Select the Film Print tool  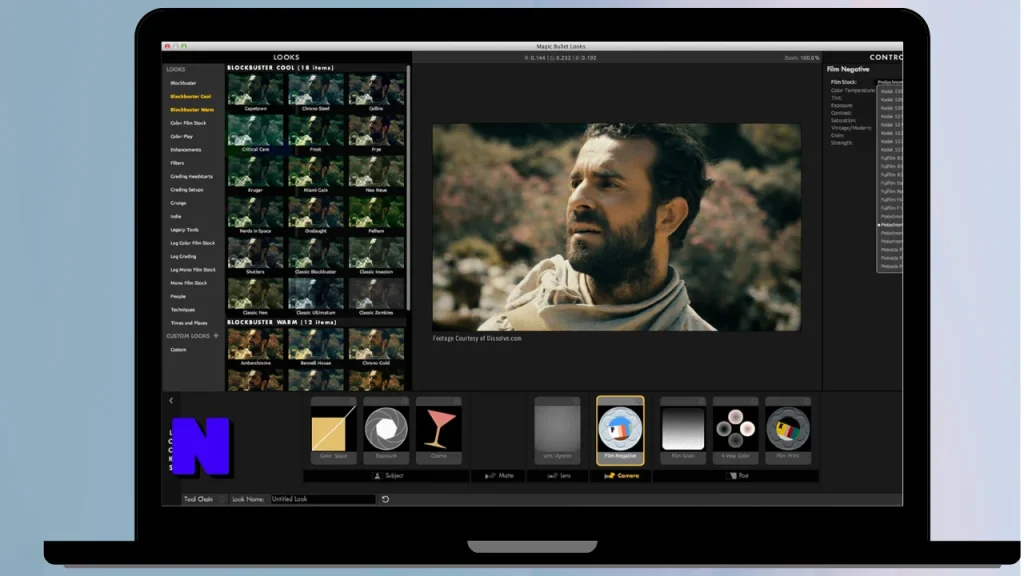click(788, 430)
